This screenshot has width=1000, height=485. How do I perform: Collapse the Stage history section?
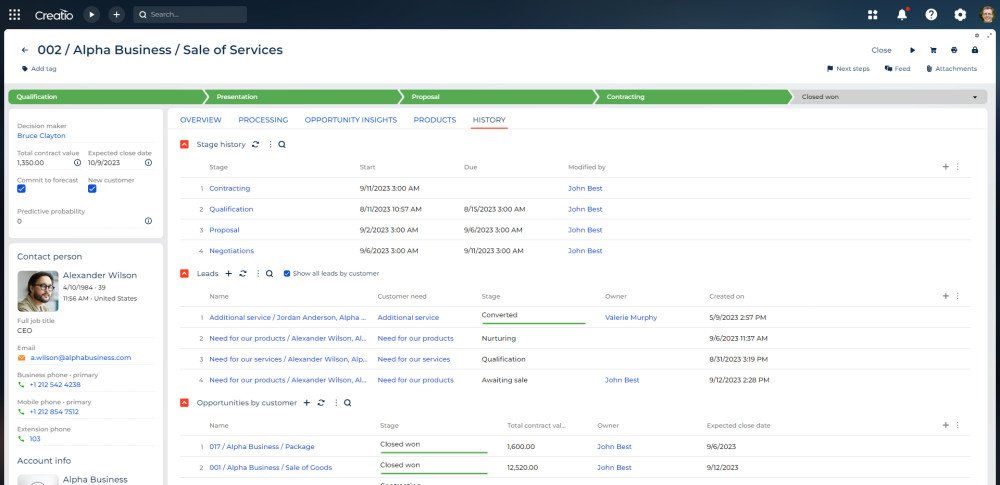184,144
